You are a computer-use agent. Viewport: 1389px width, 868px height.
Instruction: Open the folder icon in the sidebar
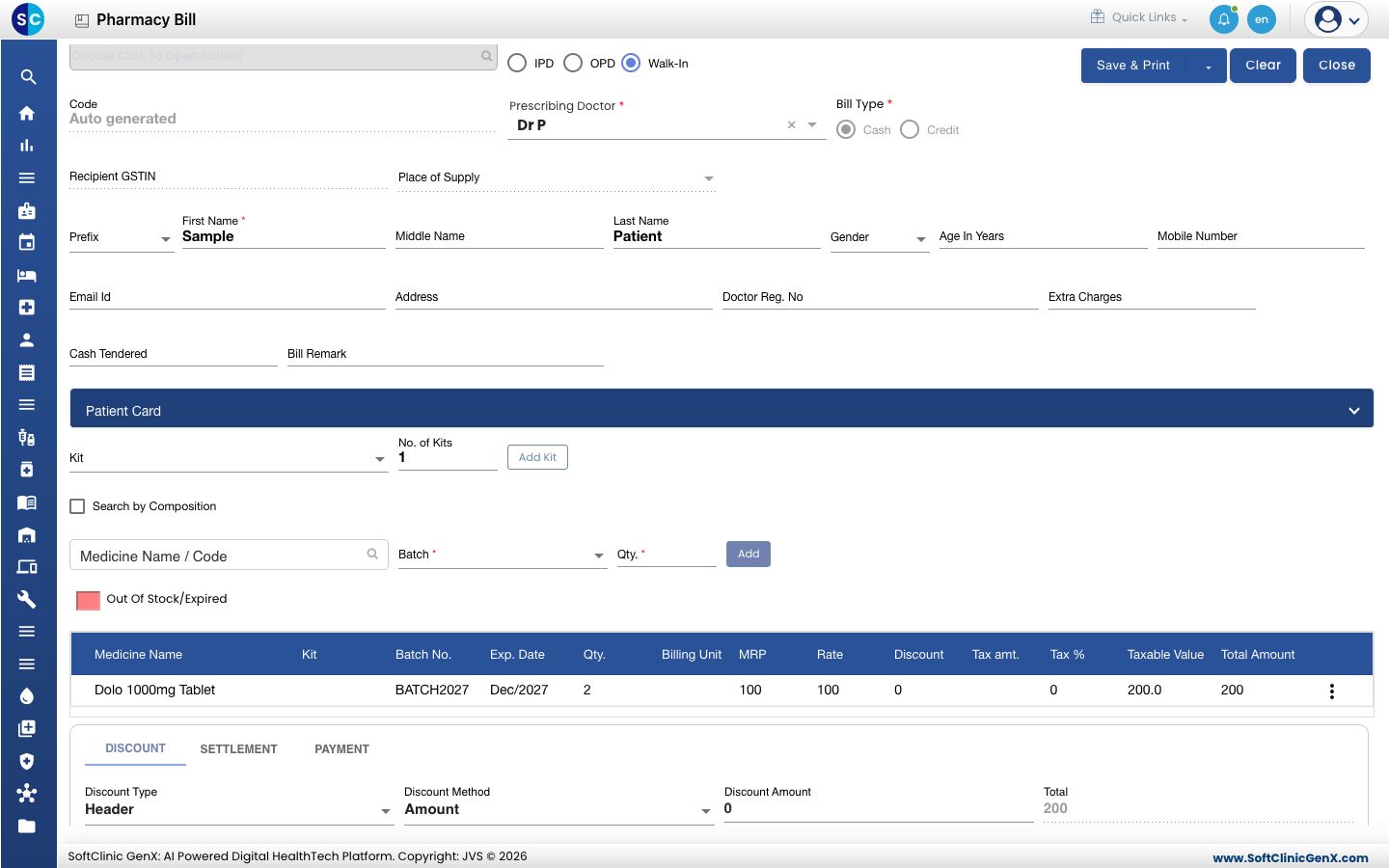[x=27, y=826]
